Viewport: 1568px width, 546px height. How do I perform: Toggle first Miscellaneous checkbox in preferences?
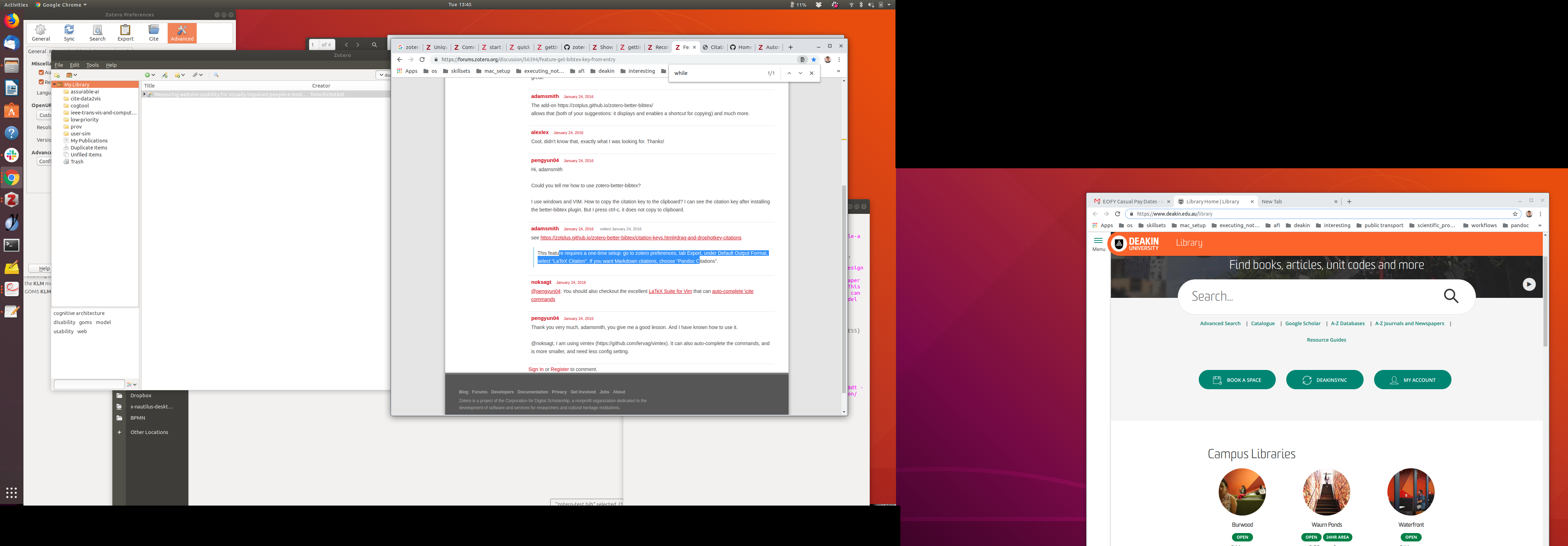point(41,72)
